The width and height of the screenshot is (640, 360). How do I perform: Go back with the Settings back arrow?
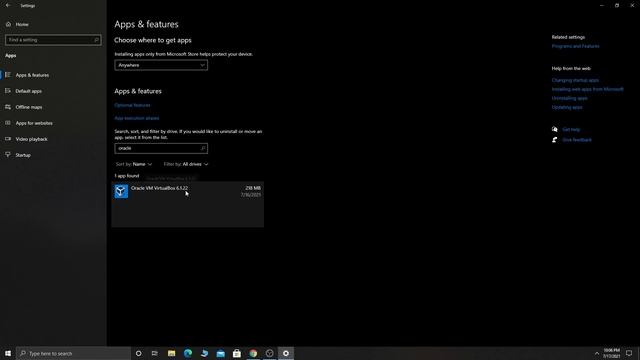[8, 5]
